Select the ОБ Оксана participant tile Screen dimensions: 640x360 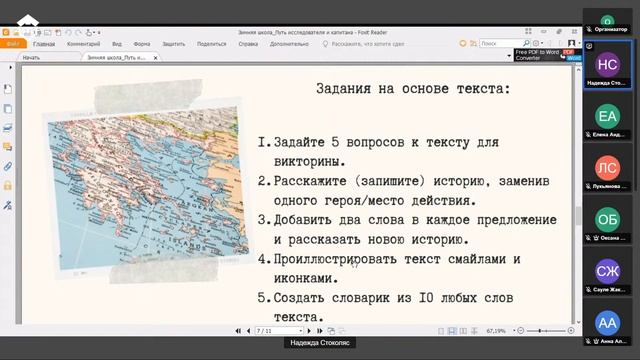(x=607, y=220)
